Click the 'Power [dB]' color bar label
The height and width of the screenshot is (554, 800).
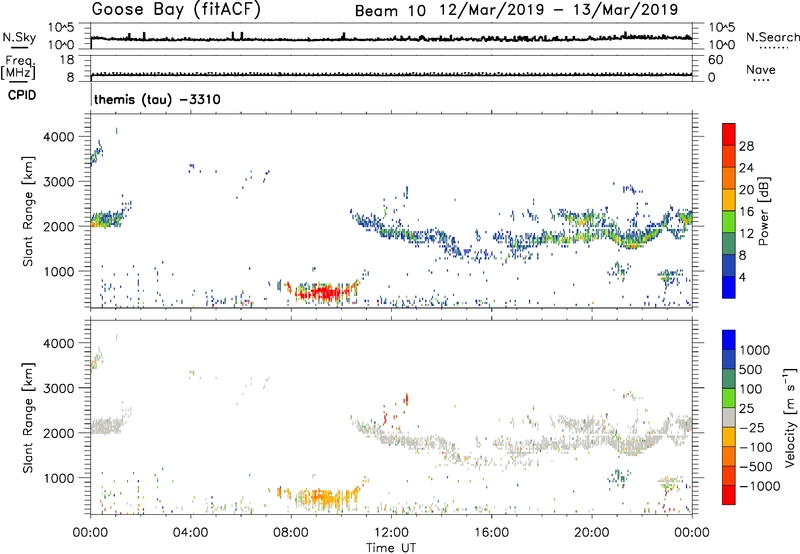(764, 211)
